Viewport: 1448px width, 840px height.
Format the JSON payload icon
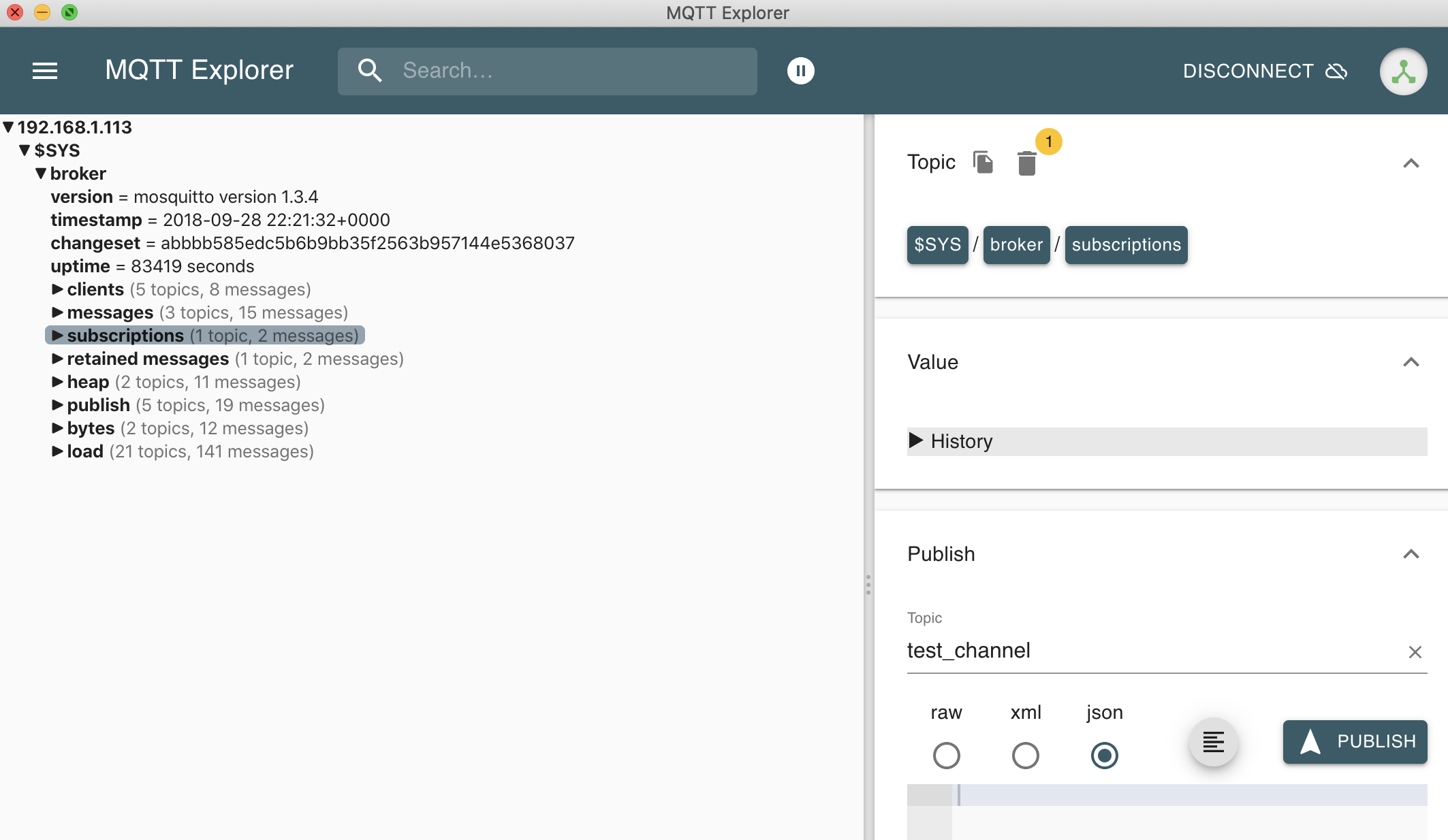(x=1213, y=742)
